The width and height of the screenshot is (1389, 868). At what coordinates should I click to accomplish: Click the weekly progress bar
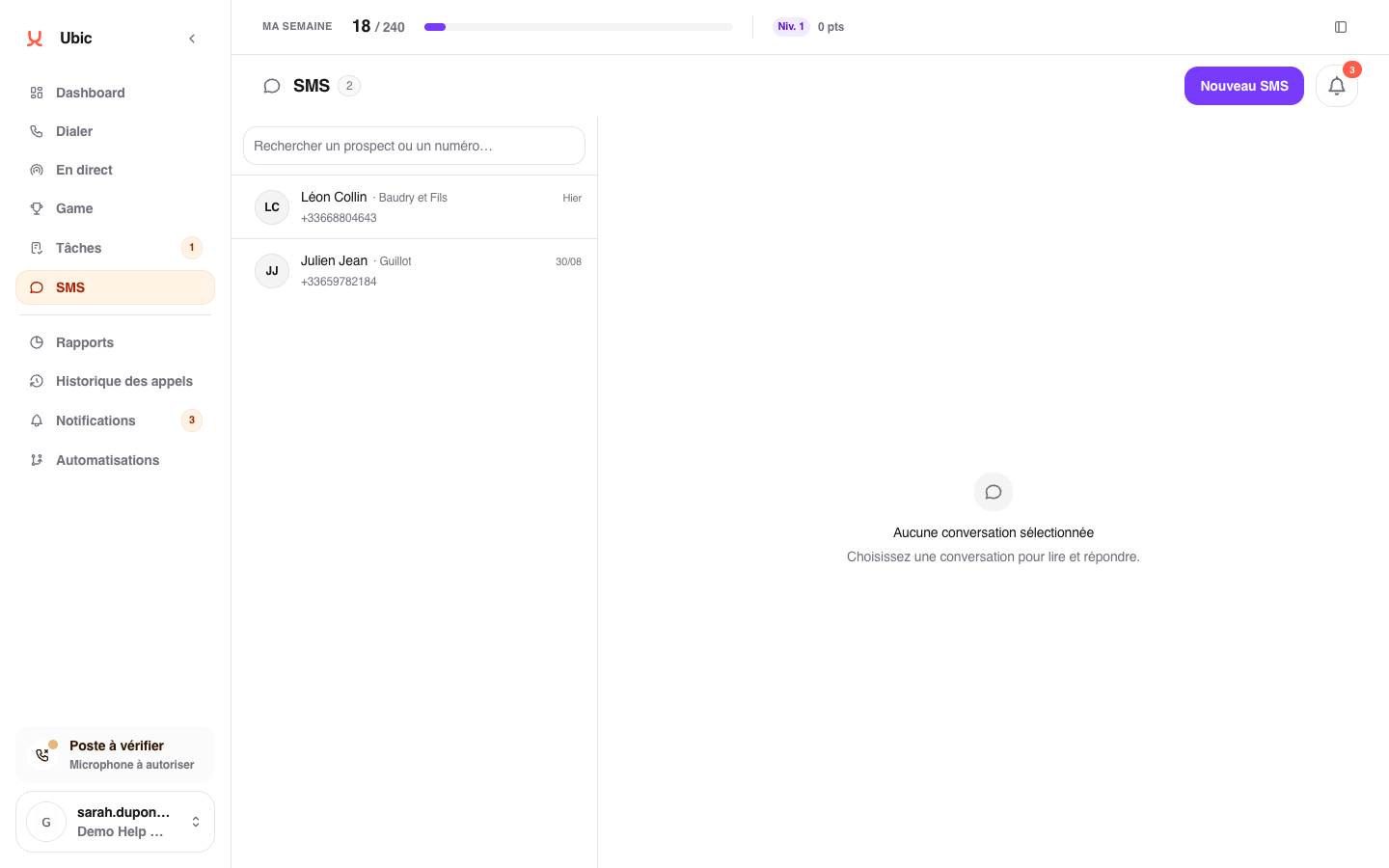pos(579,27)
